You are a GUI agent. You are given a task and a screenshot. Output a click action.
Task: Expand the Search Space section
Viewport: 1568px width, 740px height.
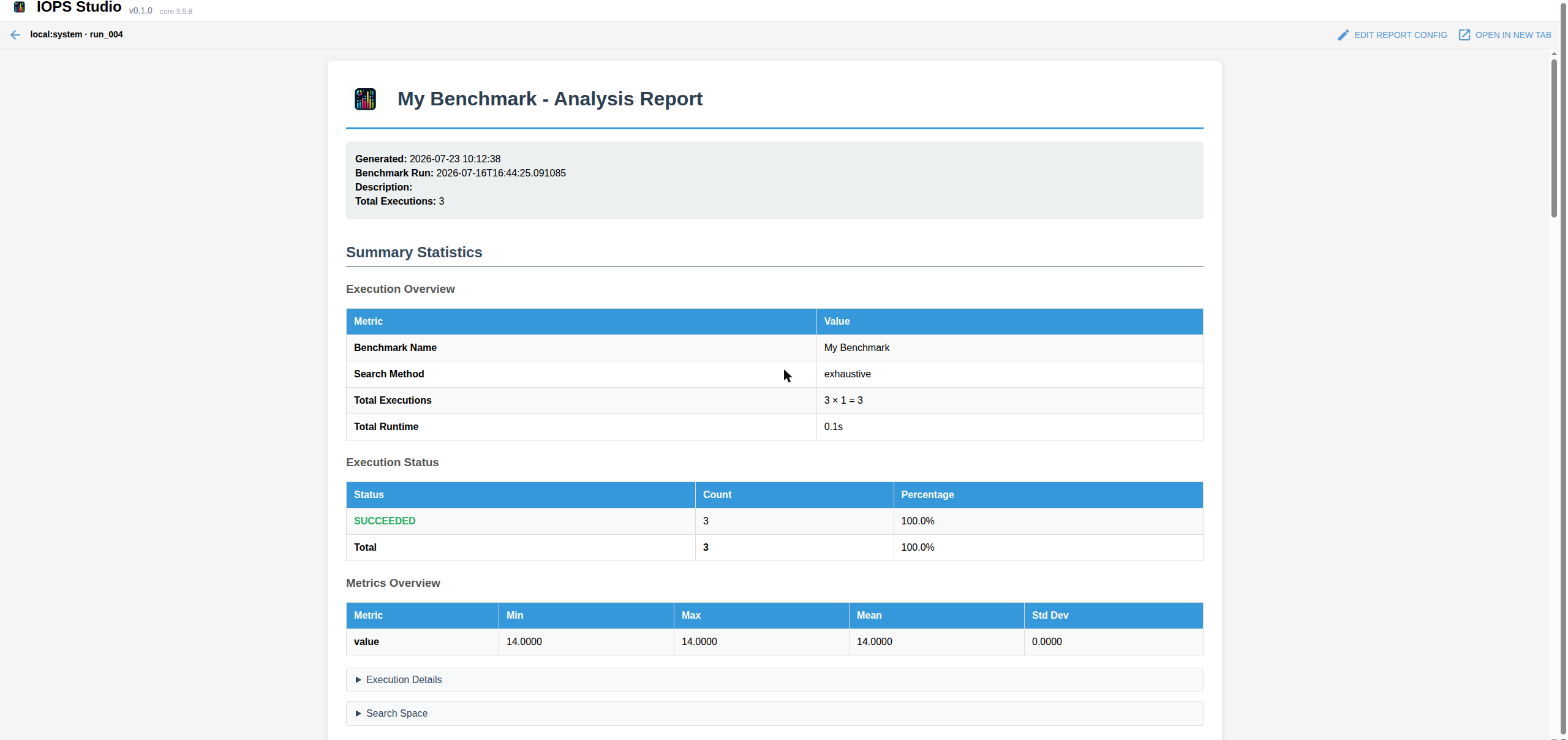pos(774,714)
